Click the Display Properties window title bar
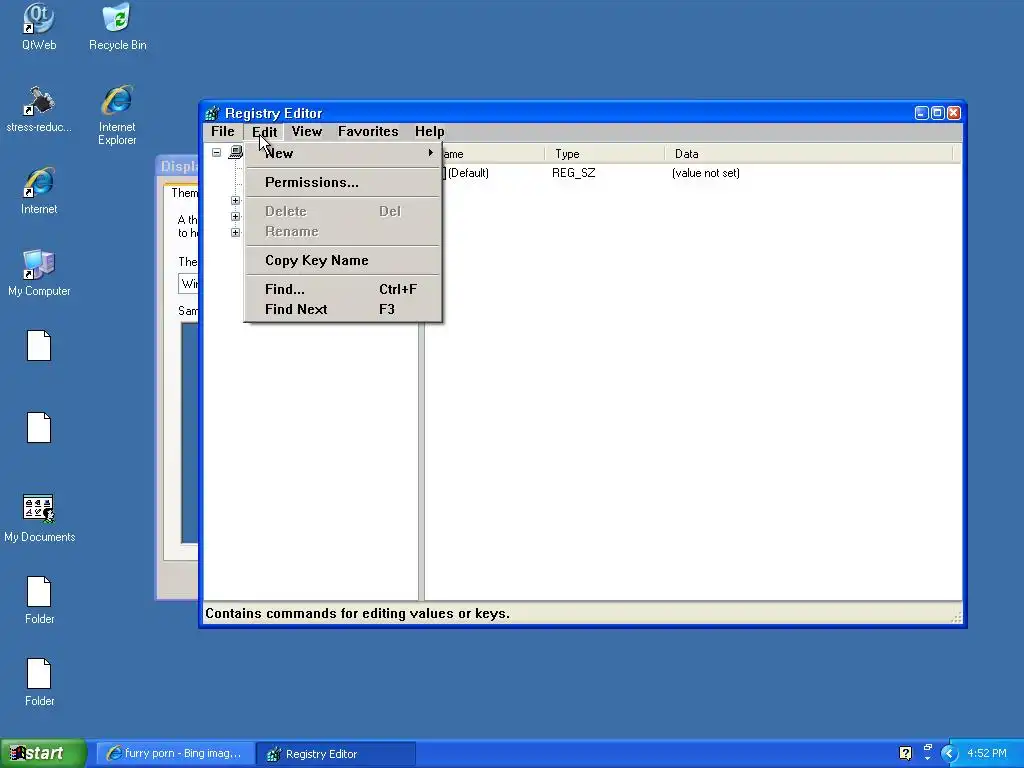 pos(178,166)
